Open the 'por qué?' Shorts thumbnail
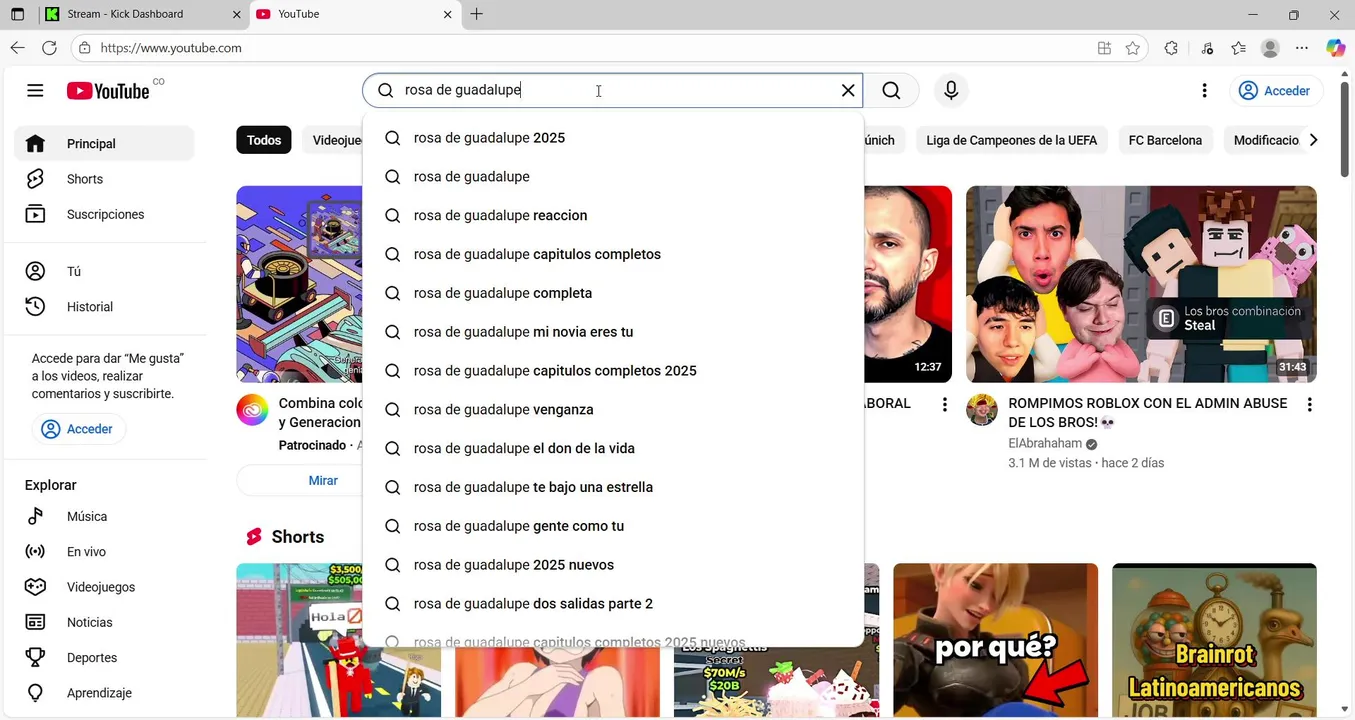1355x720 pixels. click(995, 640)
